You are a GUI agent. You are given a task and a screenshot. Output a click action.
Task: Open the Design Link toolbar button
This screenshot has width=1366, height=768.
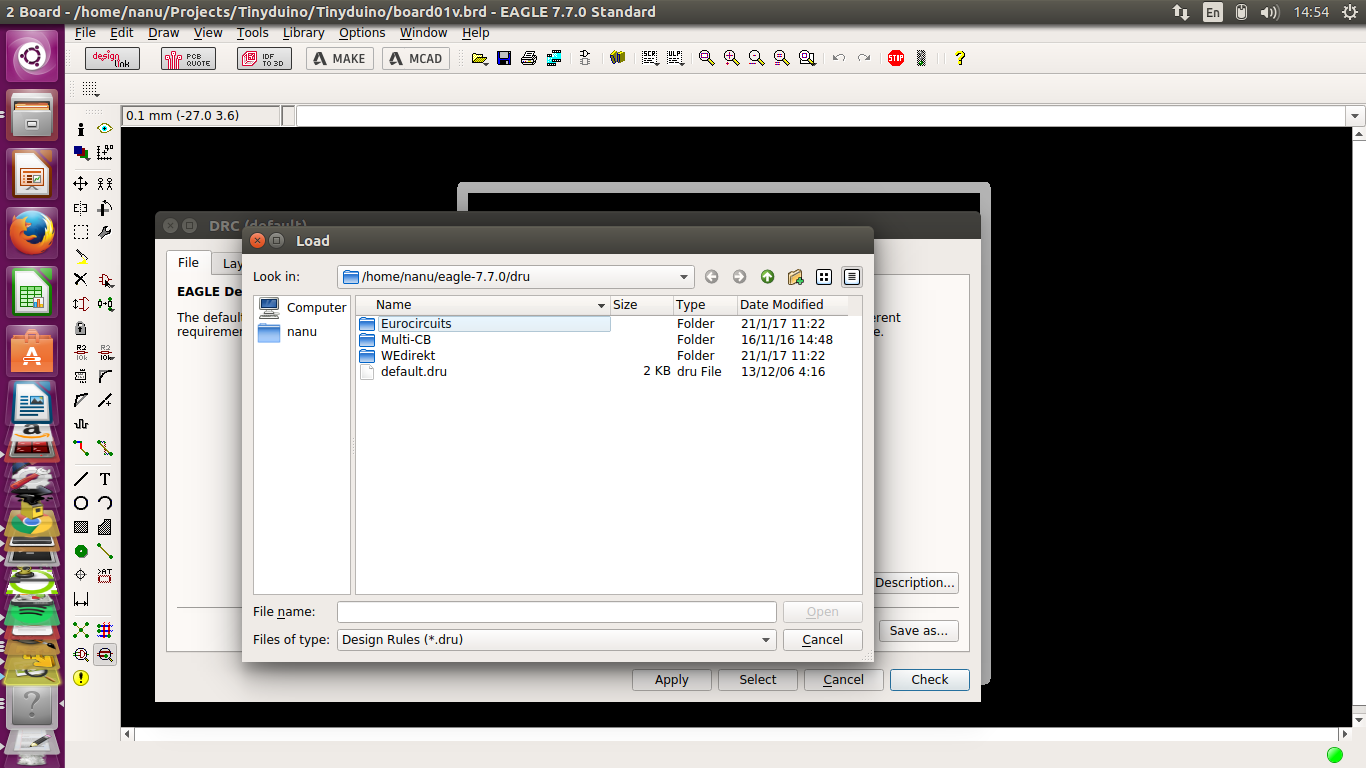tap(112, 58)
